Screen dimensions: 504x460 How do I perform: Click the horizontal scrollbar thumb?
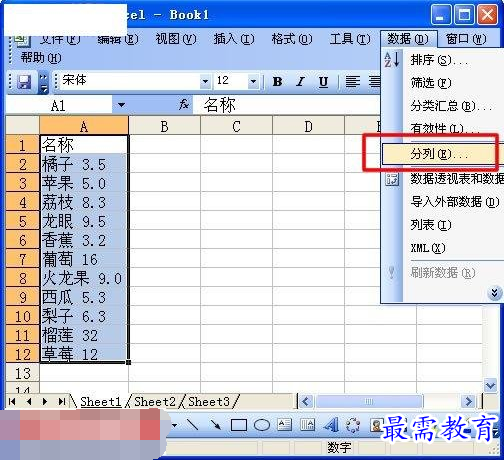tap(369, 401)
